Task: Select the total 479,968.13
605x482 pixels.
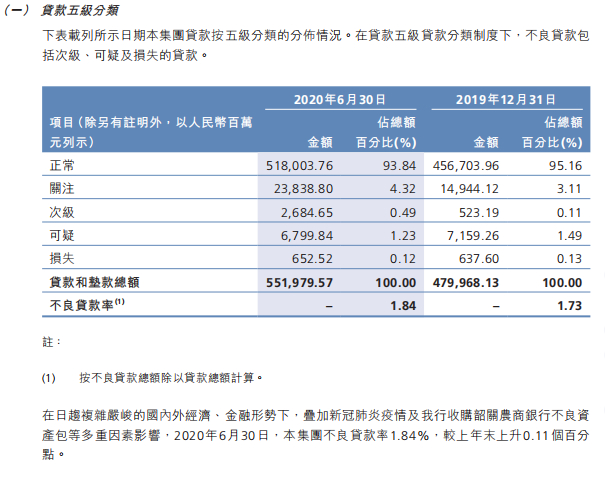Action: point(466,282)
